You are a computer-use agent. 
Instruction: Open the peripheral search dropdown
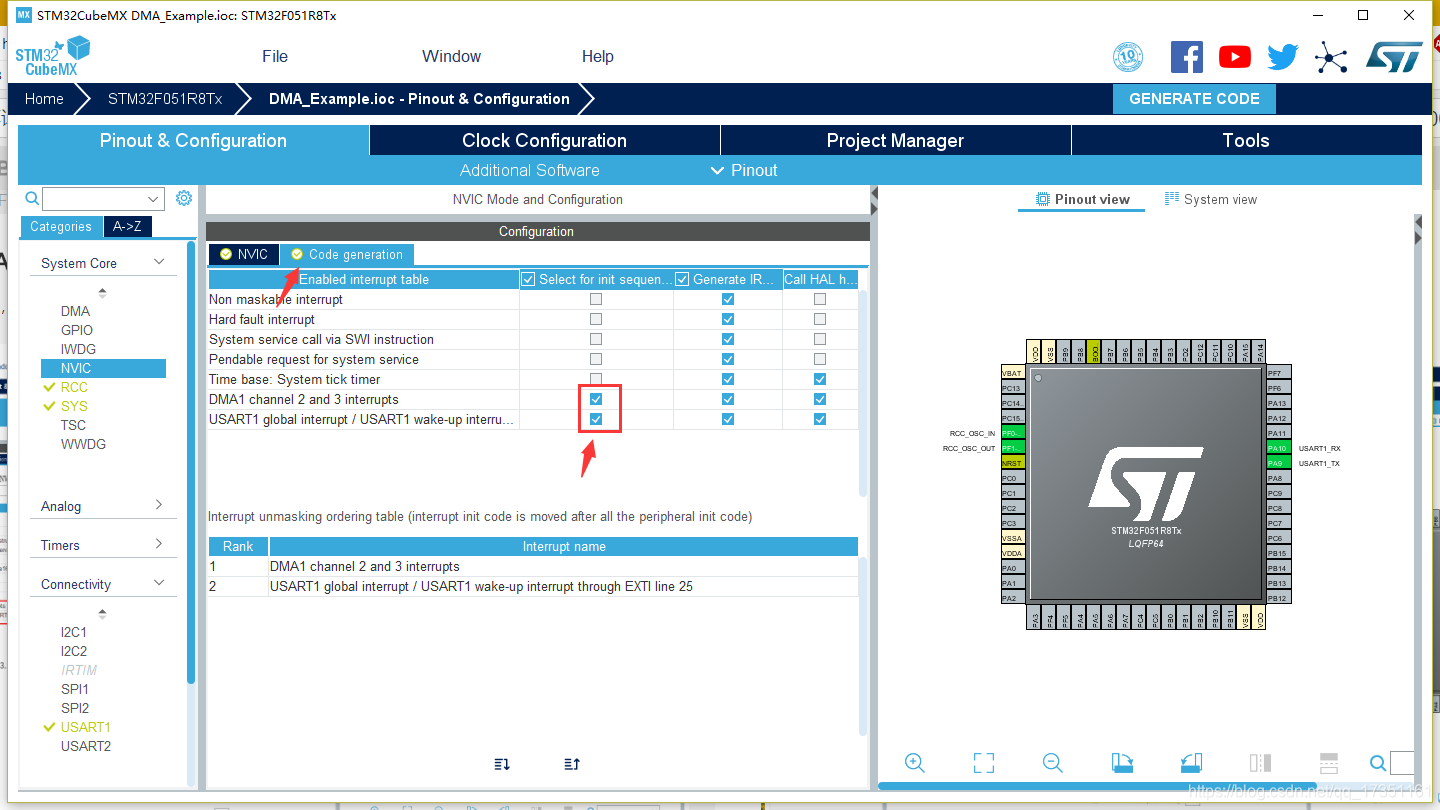coord(153,199)
